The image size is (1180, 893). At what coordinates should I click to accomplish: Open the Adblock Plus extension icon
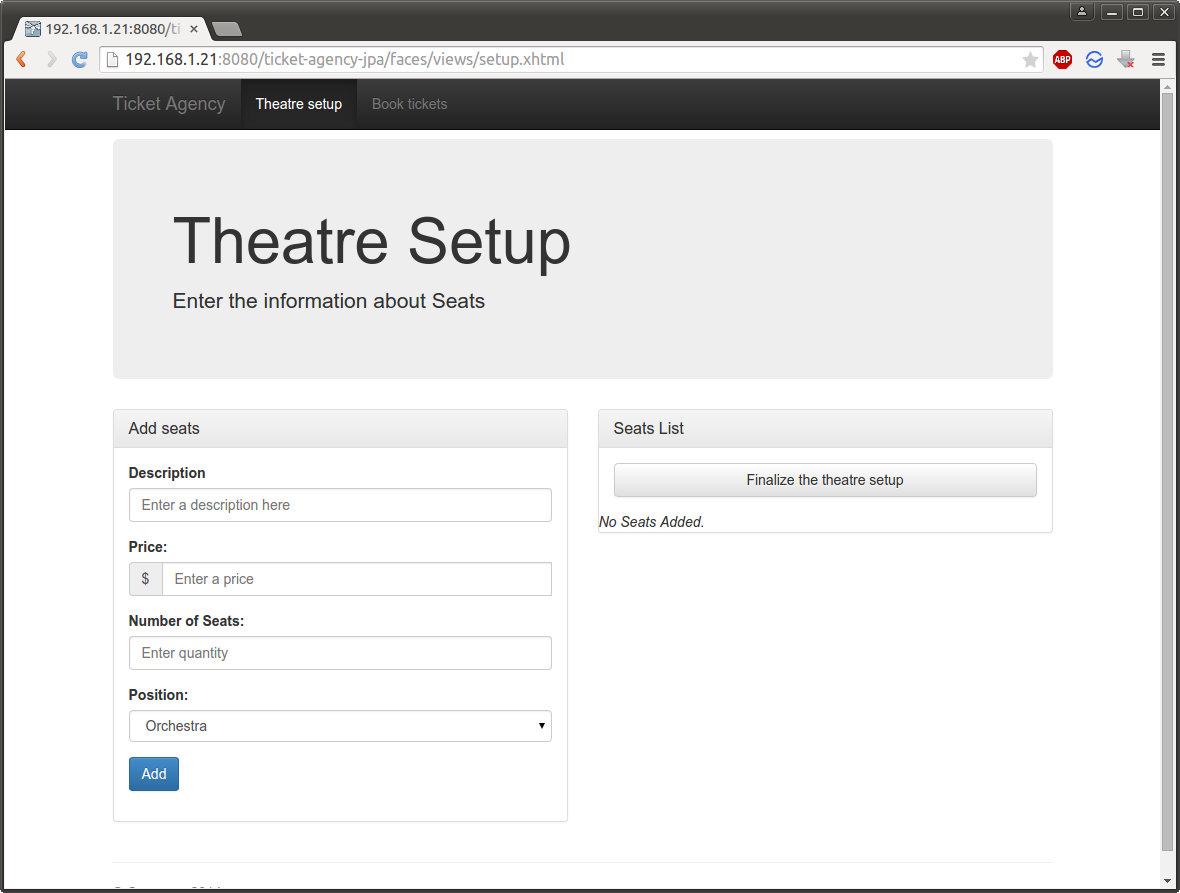pos(1063,59)
